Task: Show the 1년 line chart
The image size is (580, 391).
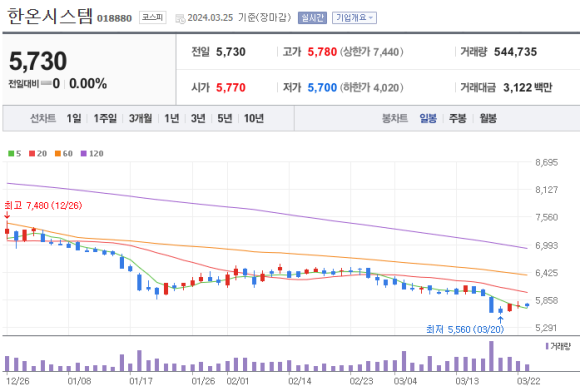Action: (x=172, y=118)
